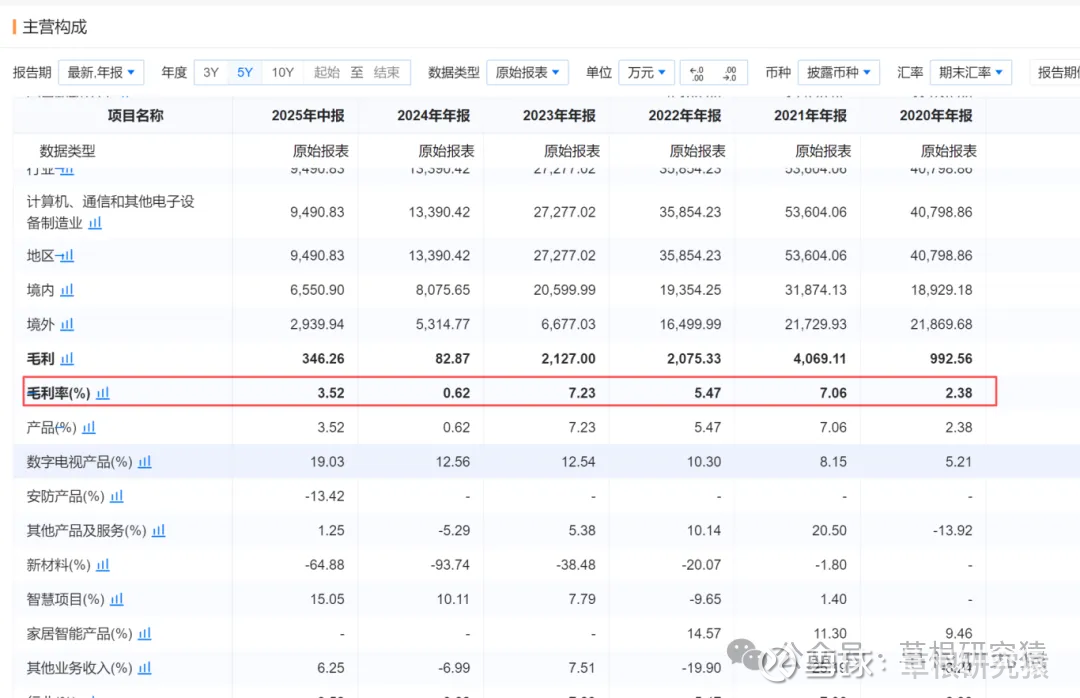Viewport: 1080px width, 698px height.
Task: Select the 5Y year range option
Action: tap(245, 73)
